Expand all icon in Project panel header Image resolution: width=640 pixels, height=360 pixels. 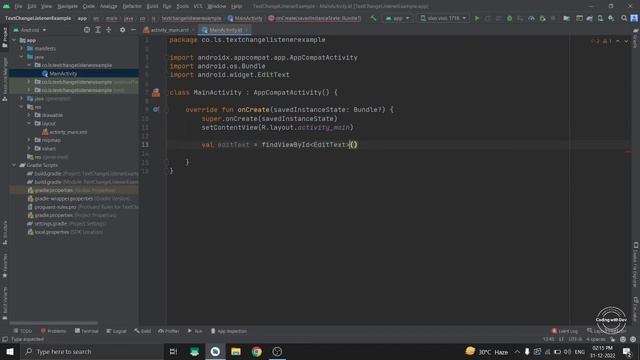[x=98, y=30]
